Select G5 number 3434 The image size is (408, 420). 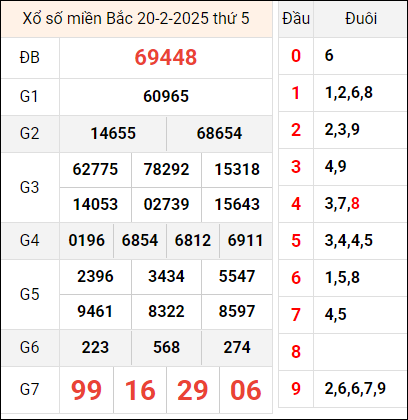point(166,277)
